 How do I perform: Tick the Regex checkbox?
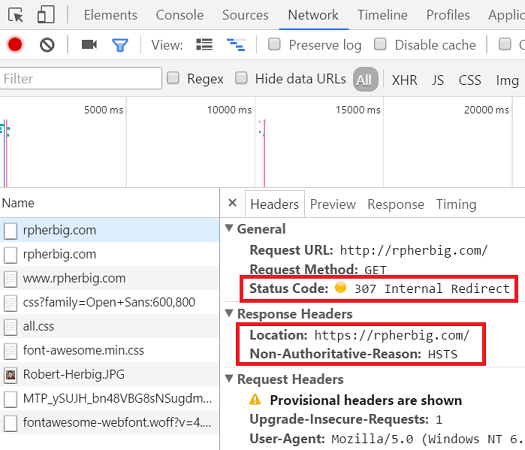(173, 78)
